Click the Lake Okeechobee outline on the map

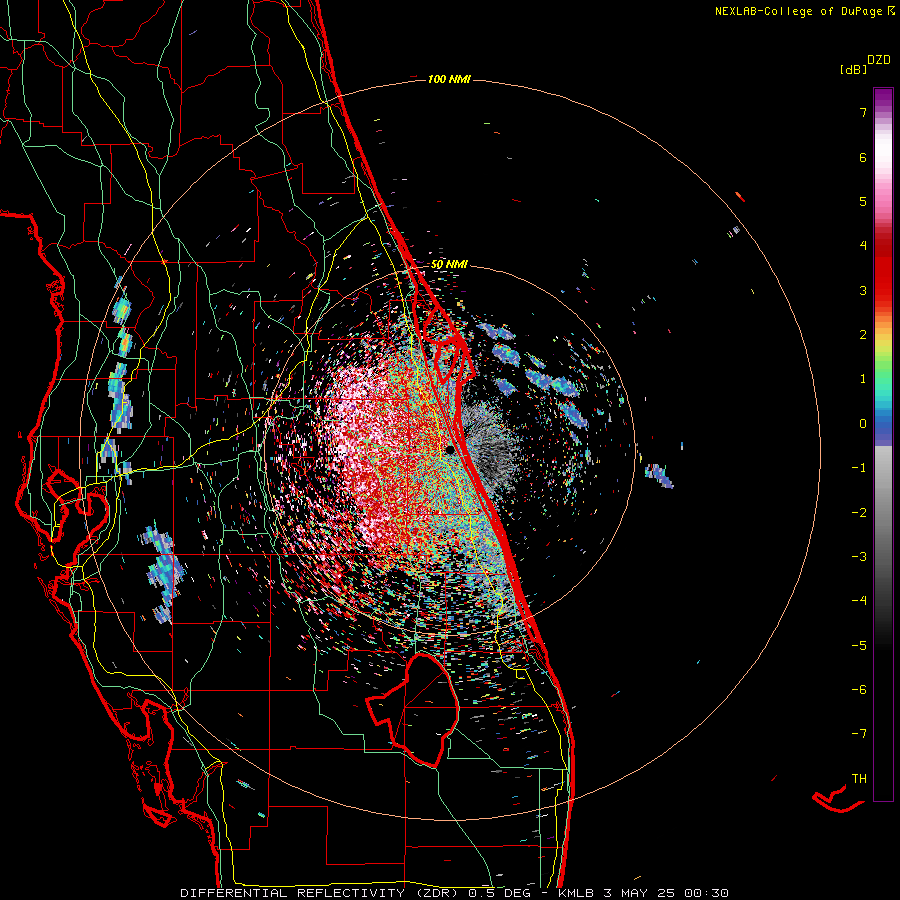(x=413, y=710)
